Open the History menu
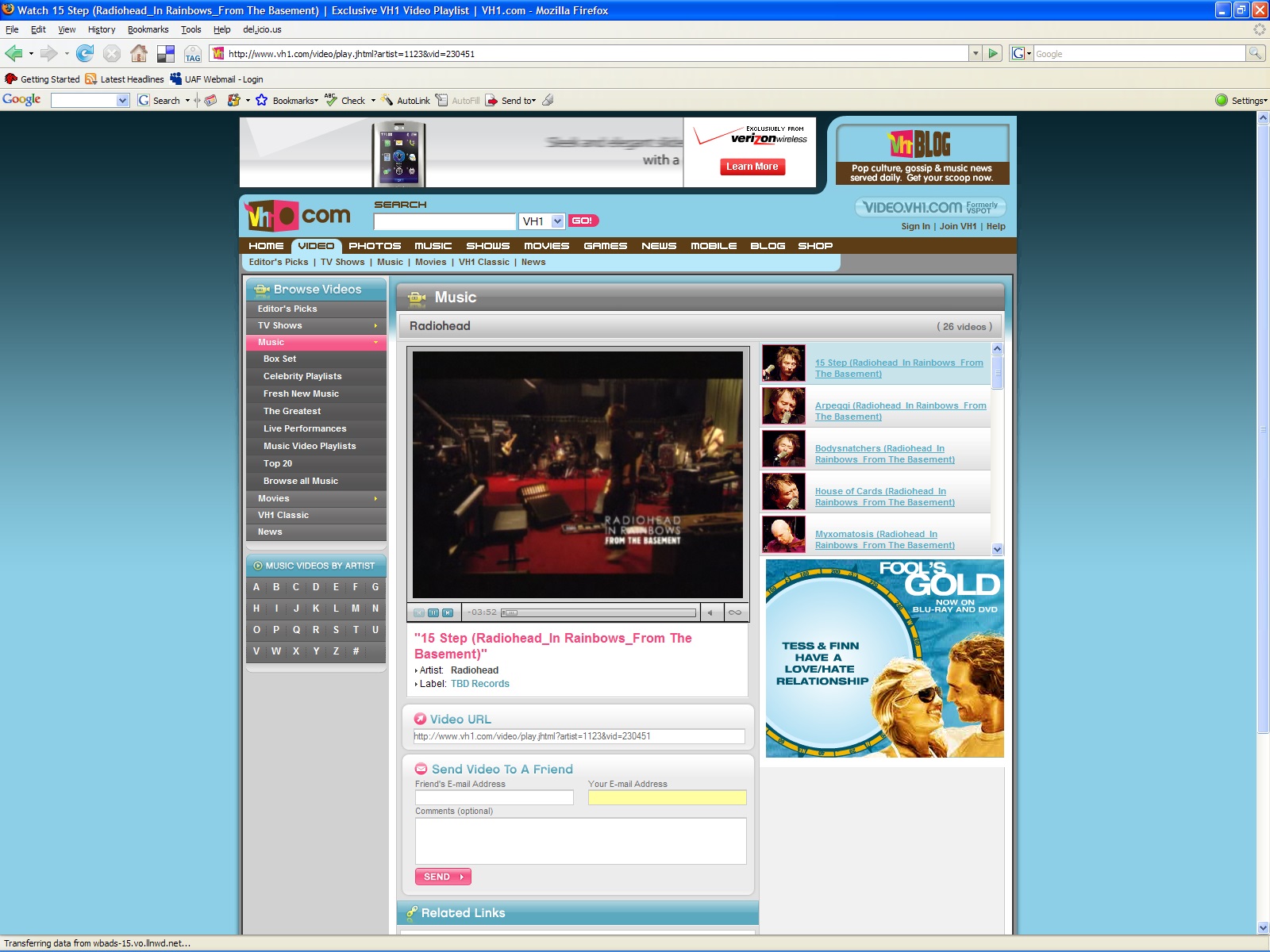 (102, 29)
